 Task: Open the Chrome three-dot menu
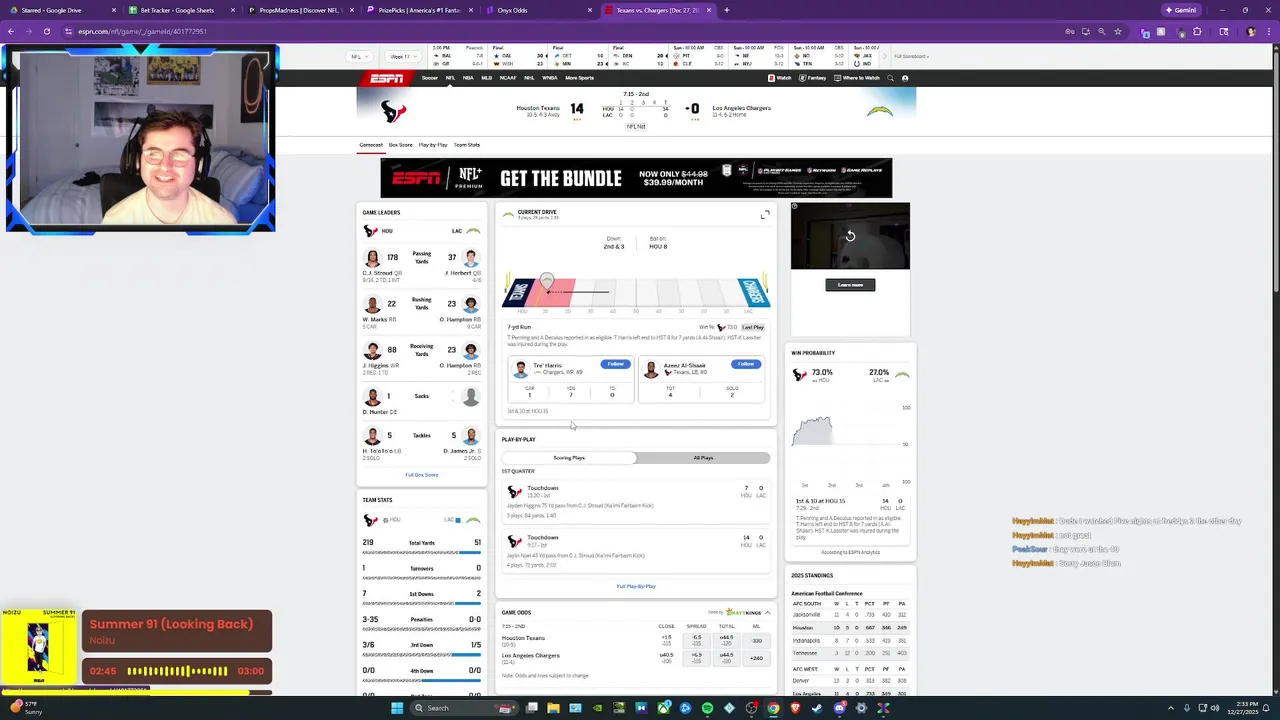tap(1268, 31)
